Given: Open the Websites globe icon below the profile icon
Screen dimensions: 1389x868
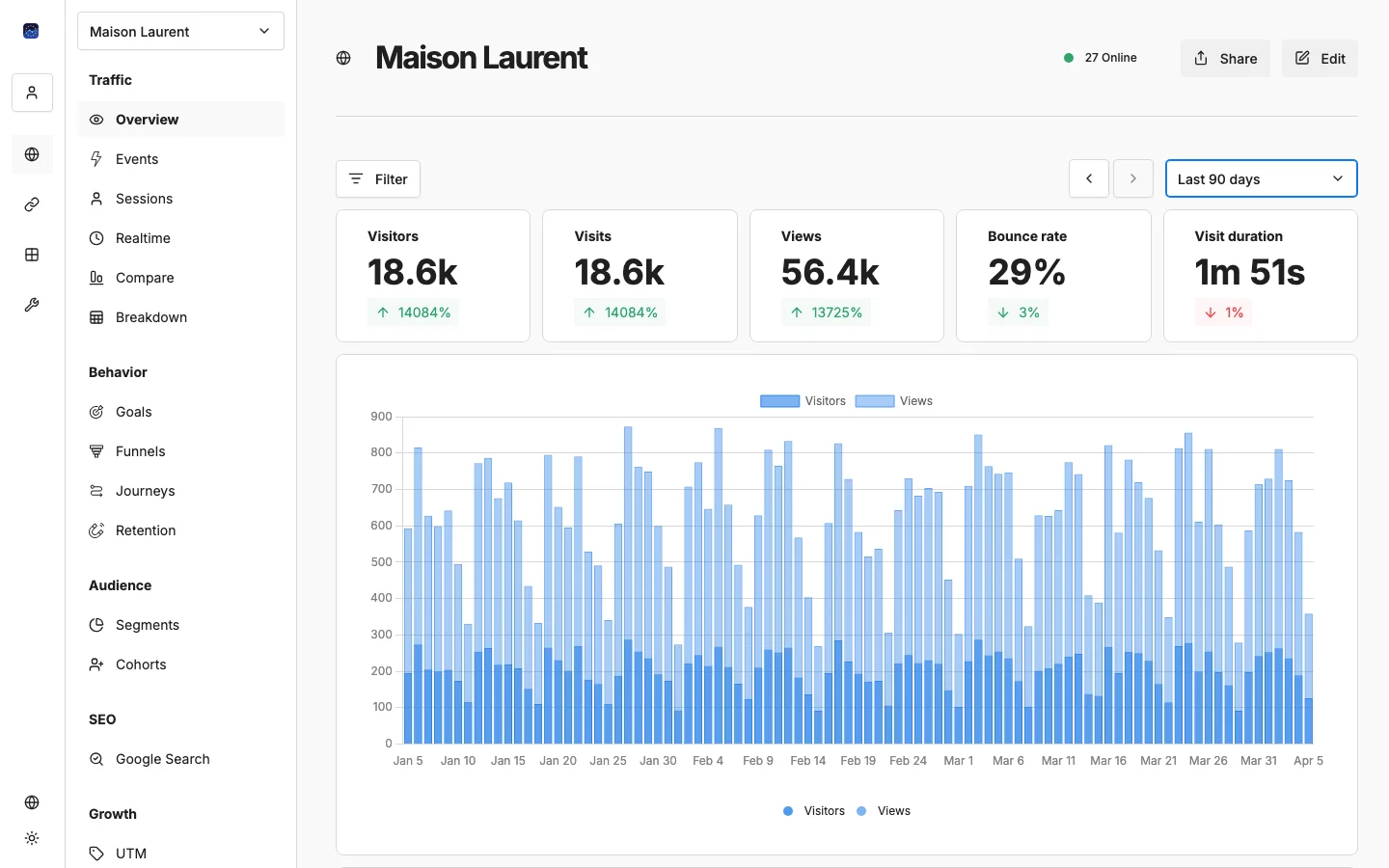Looking at the screenshot, I should [x=32, y=154].
